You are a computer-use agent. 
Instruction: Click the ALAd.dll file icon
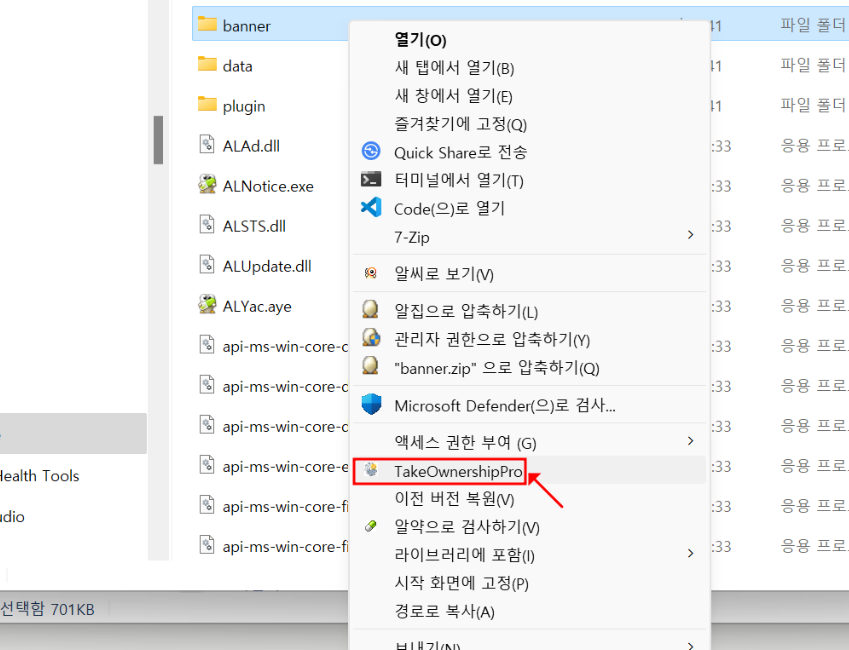(x=207, y=145)
